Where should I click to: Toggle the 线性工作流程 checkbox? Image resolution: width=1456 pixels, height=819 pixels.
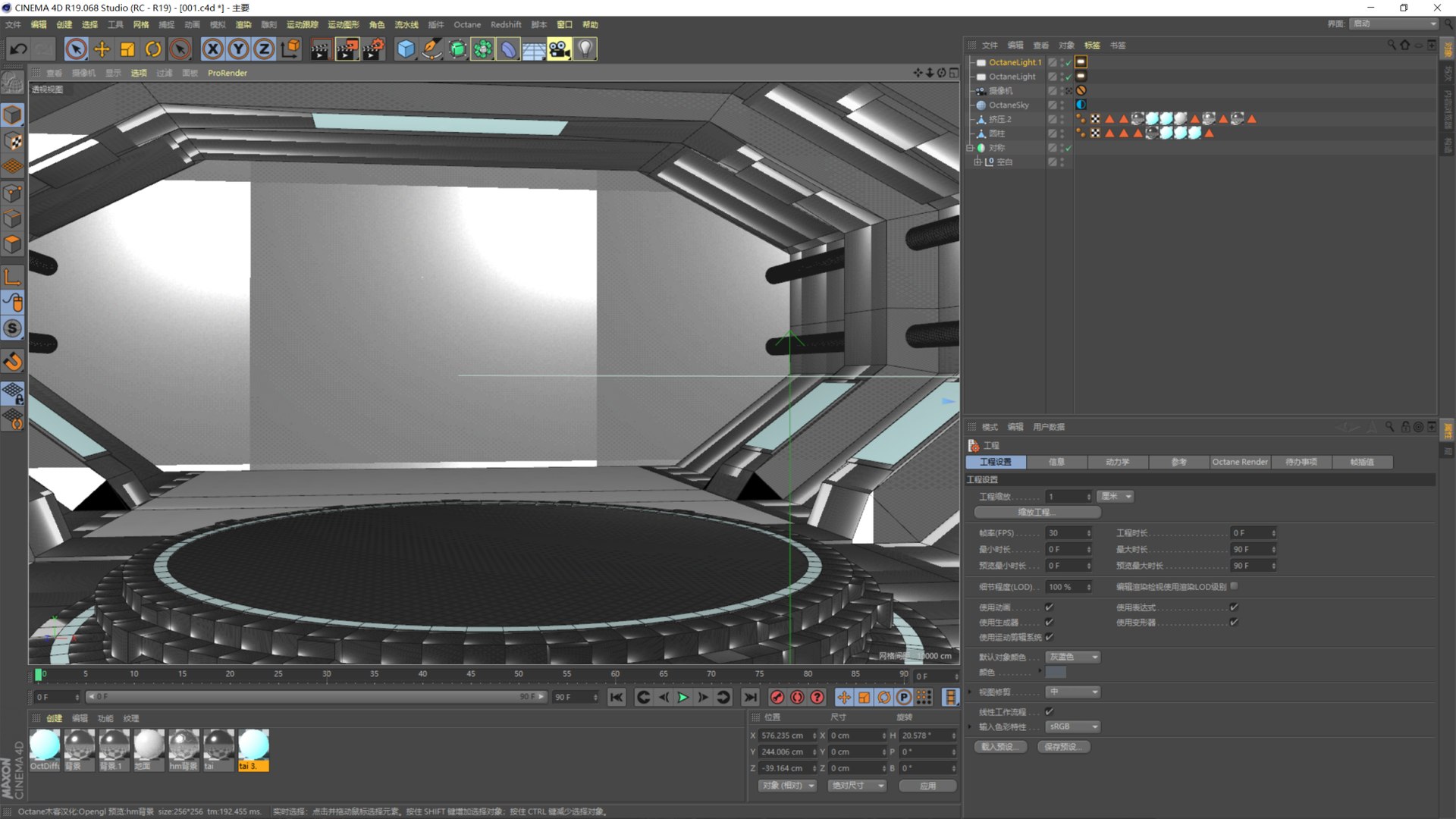tap(1050, 712)
